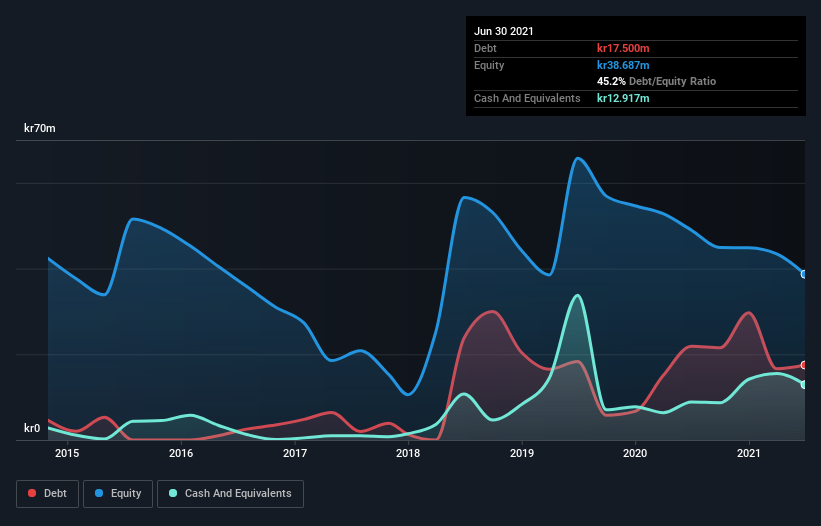Click the kr70m y-axis label
This screenshot has width=821, height=526.
click(x=40, y=128)
